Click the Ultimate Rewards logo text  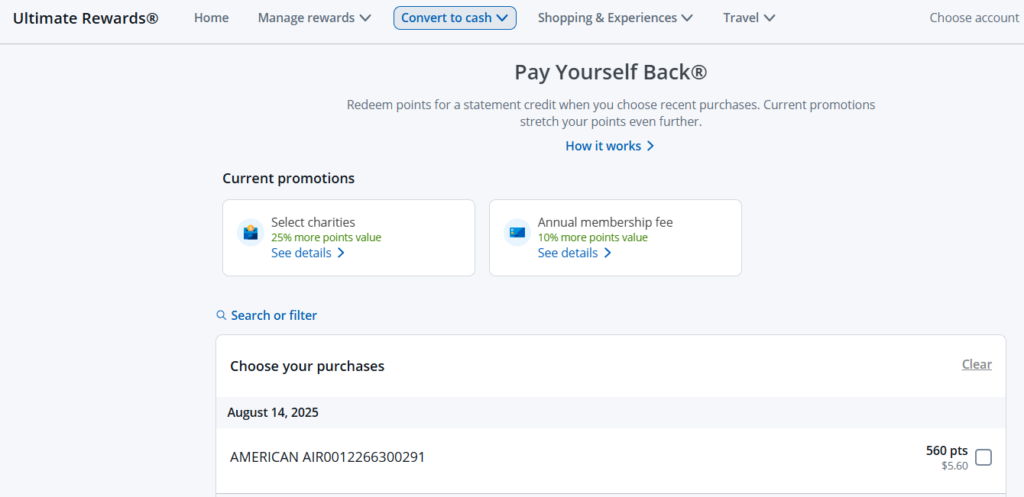(x=86, y=18)
